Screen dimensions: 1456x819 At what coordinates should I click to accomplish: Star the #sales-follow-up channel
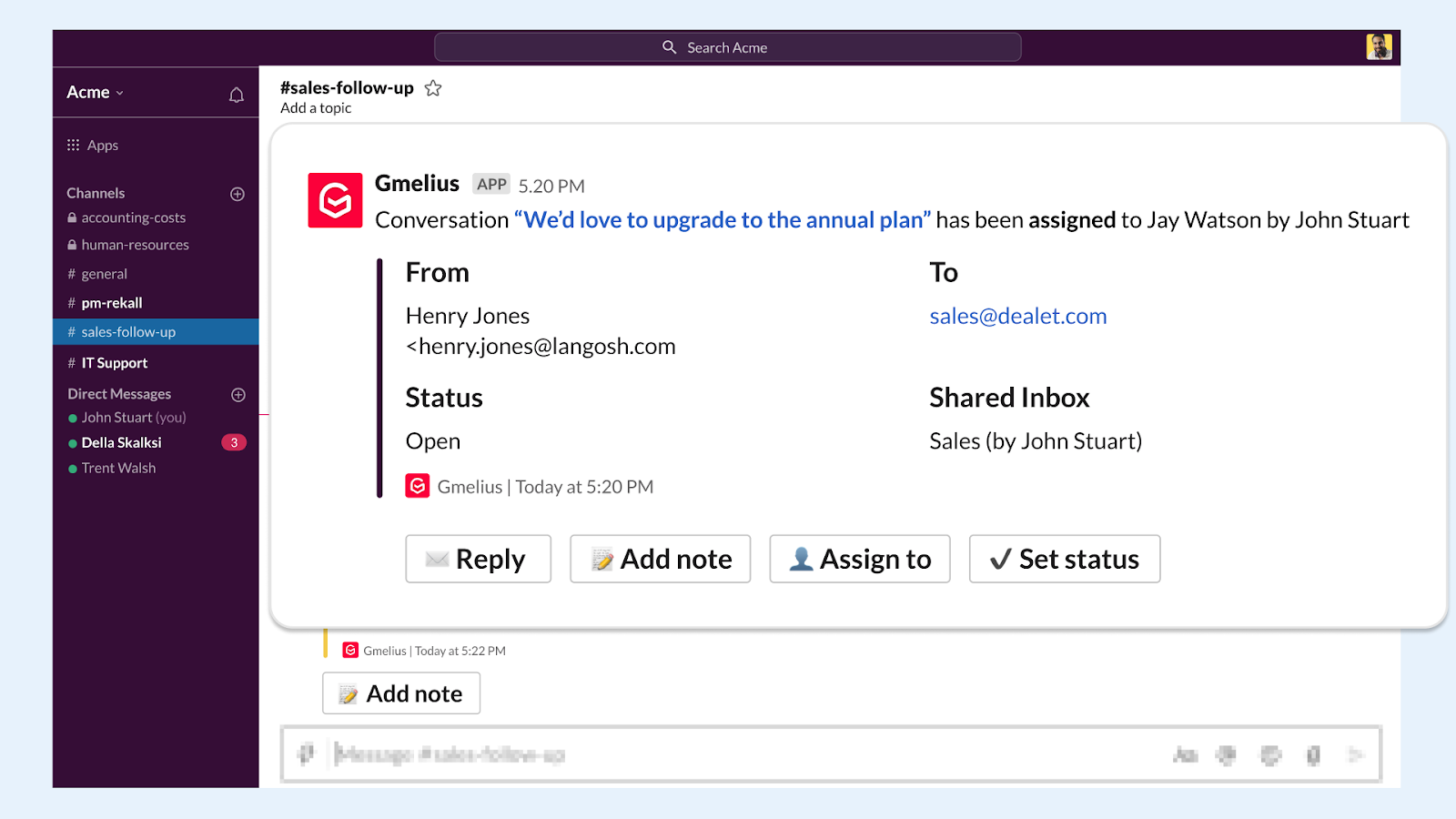pos(433,87)
